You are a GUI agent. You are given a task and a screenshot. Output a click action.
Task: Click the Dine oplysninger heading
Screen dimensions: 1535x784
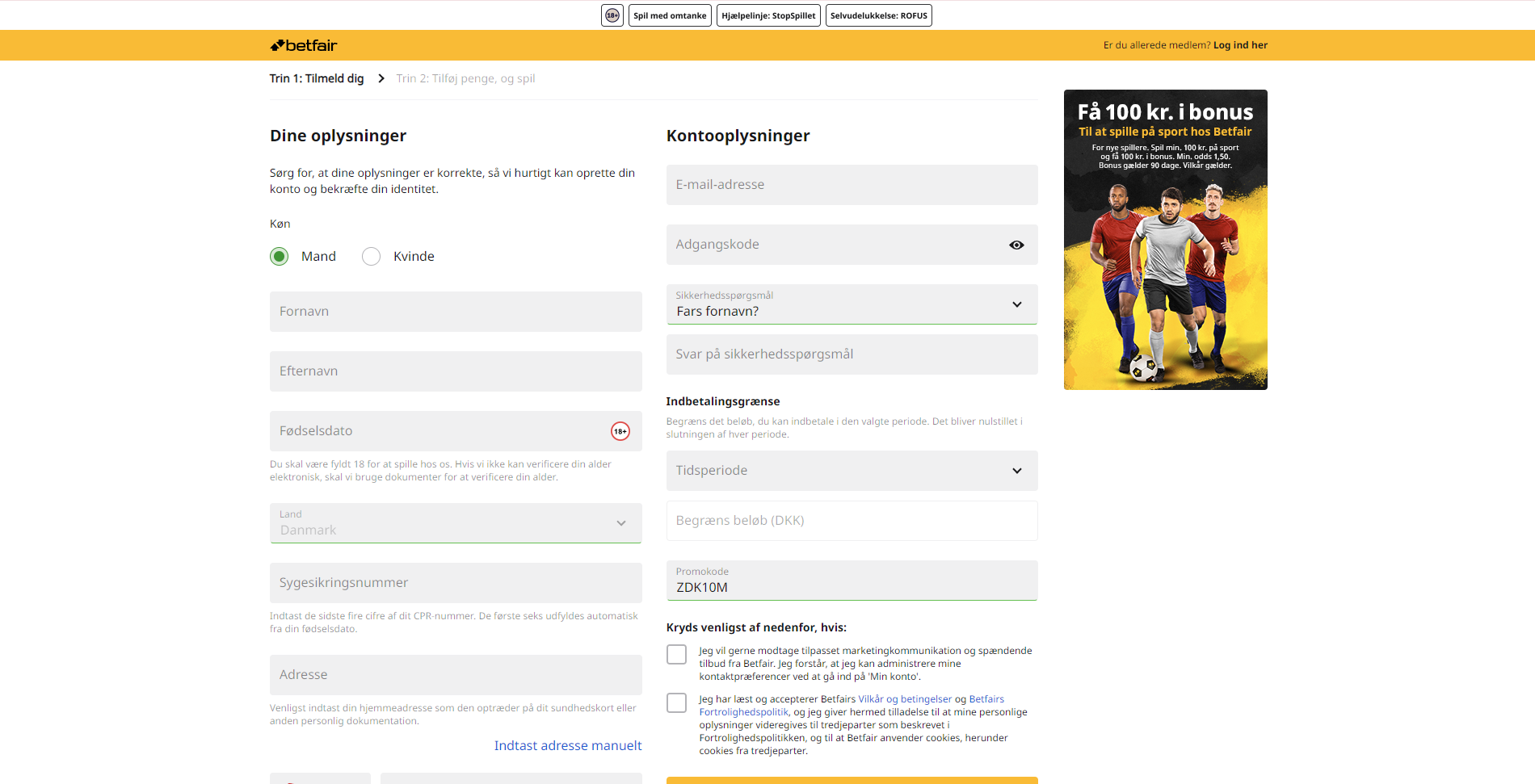pos(338,136)
